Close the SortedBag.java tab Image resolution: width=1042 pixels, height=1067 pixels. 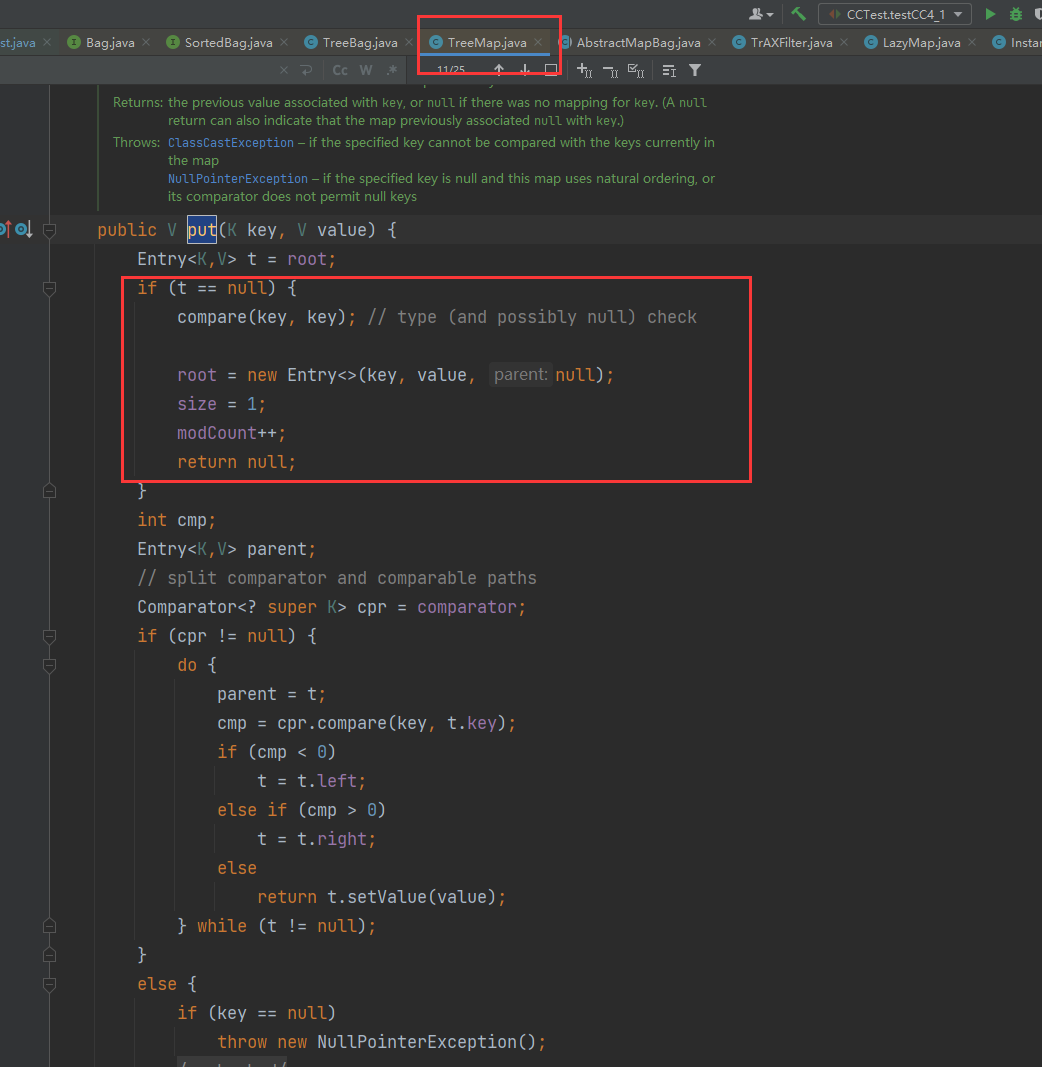coord(284,42)
